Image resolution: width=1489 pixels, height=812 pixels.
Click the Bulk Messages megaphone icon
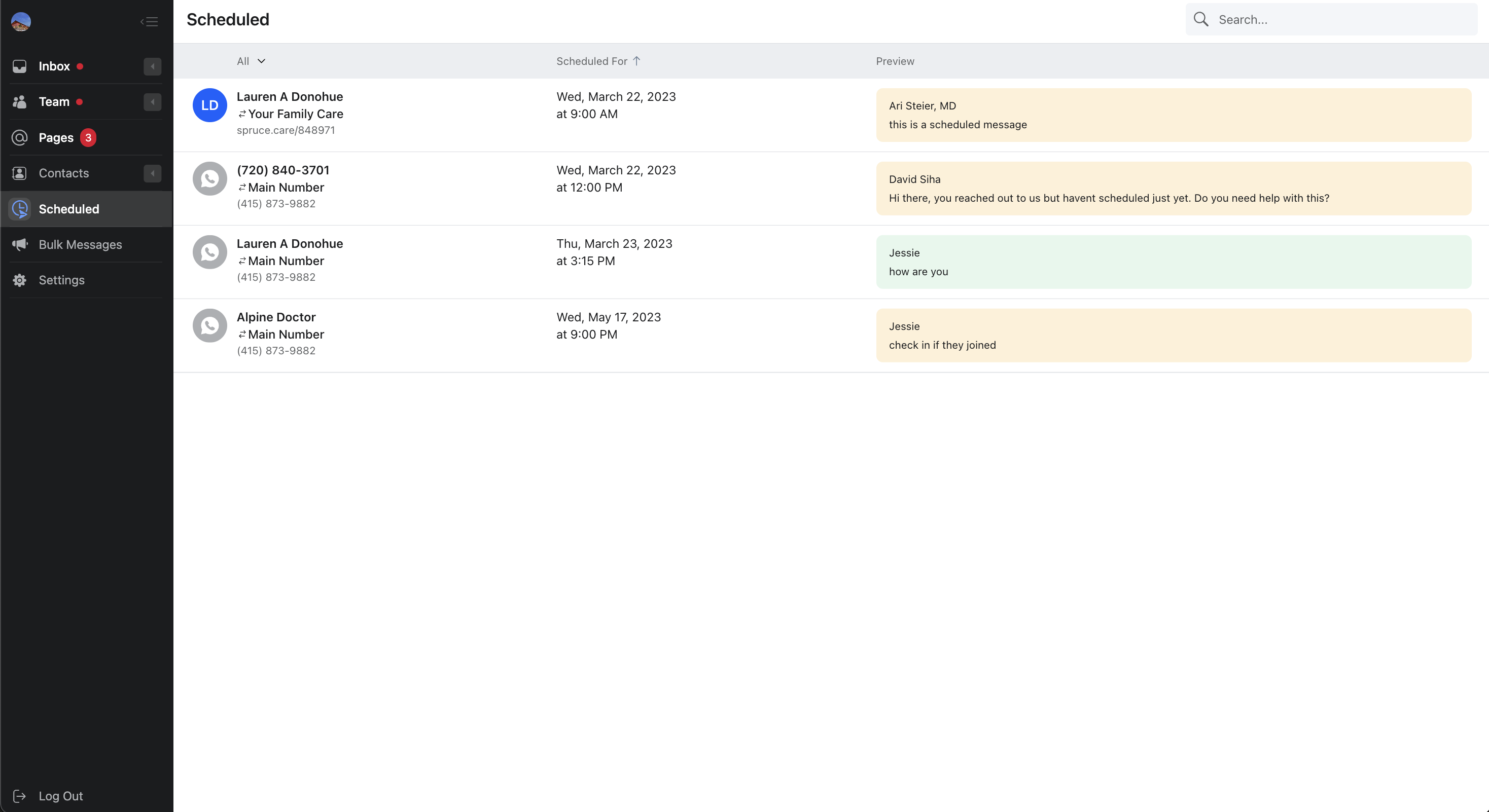tap(20, 244)
